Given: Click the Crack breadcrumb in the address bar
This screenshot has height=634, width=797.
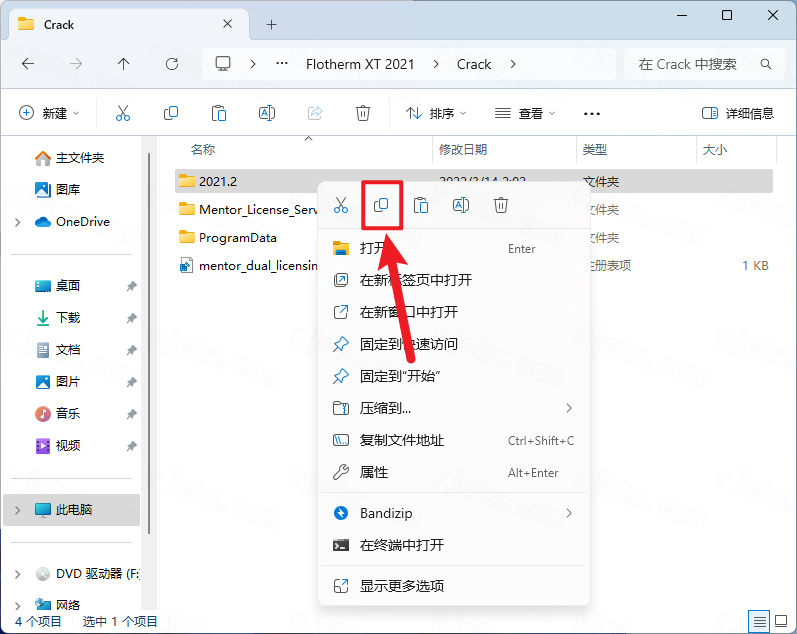Looking at the screenshot, I should 474,64.
